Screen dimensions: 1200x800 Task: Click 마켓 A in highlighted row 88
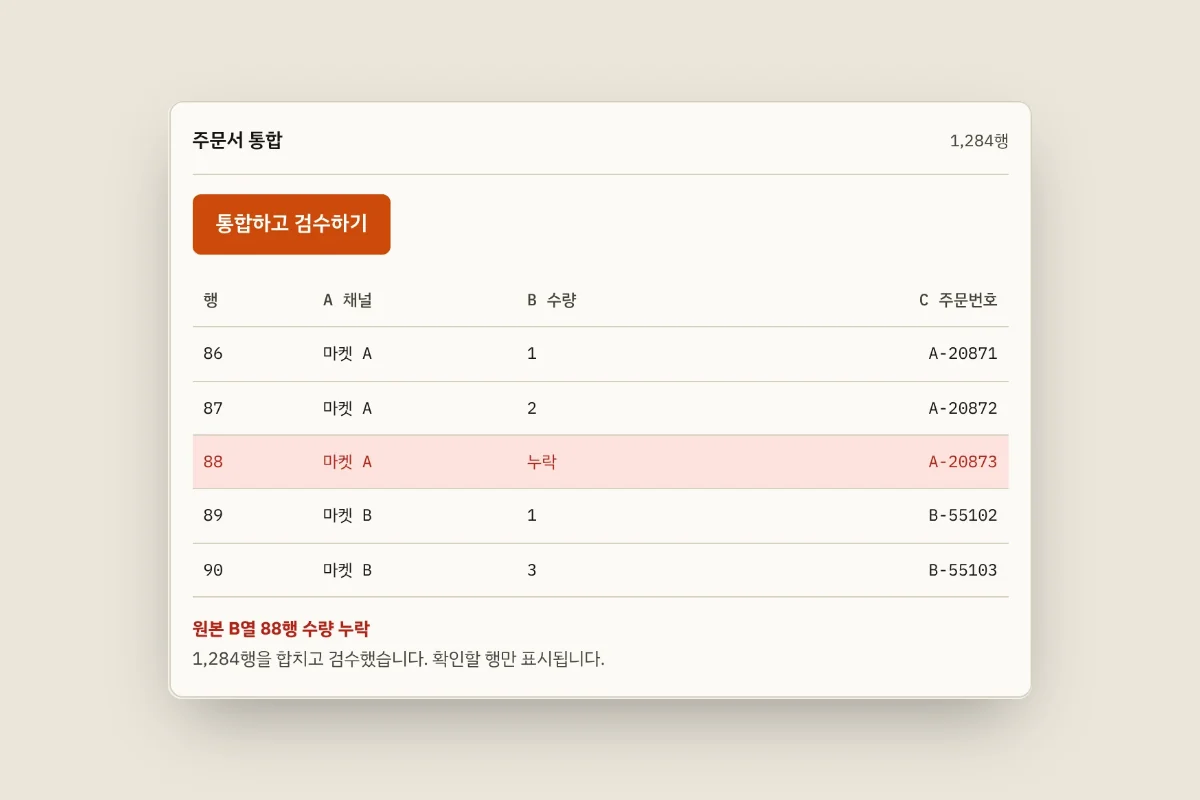347,462
